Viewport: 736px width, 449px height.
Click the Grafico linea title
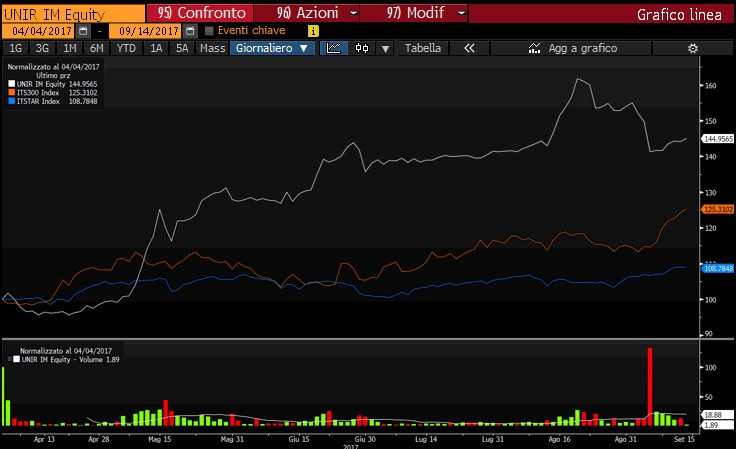(679, 15)
